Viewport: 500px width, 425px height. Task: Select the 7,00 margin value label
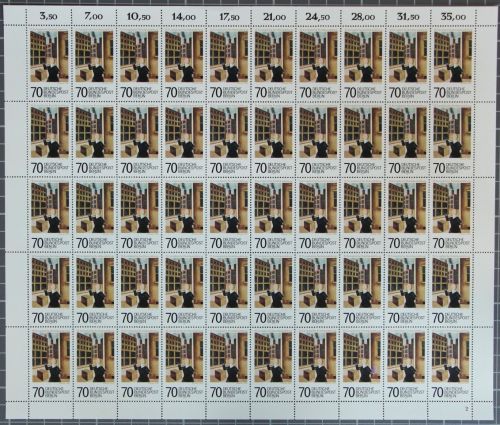pyautogui.click(x=93, y=16)
